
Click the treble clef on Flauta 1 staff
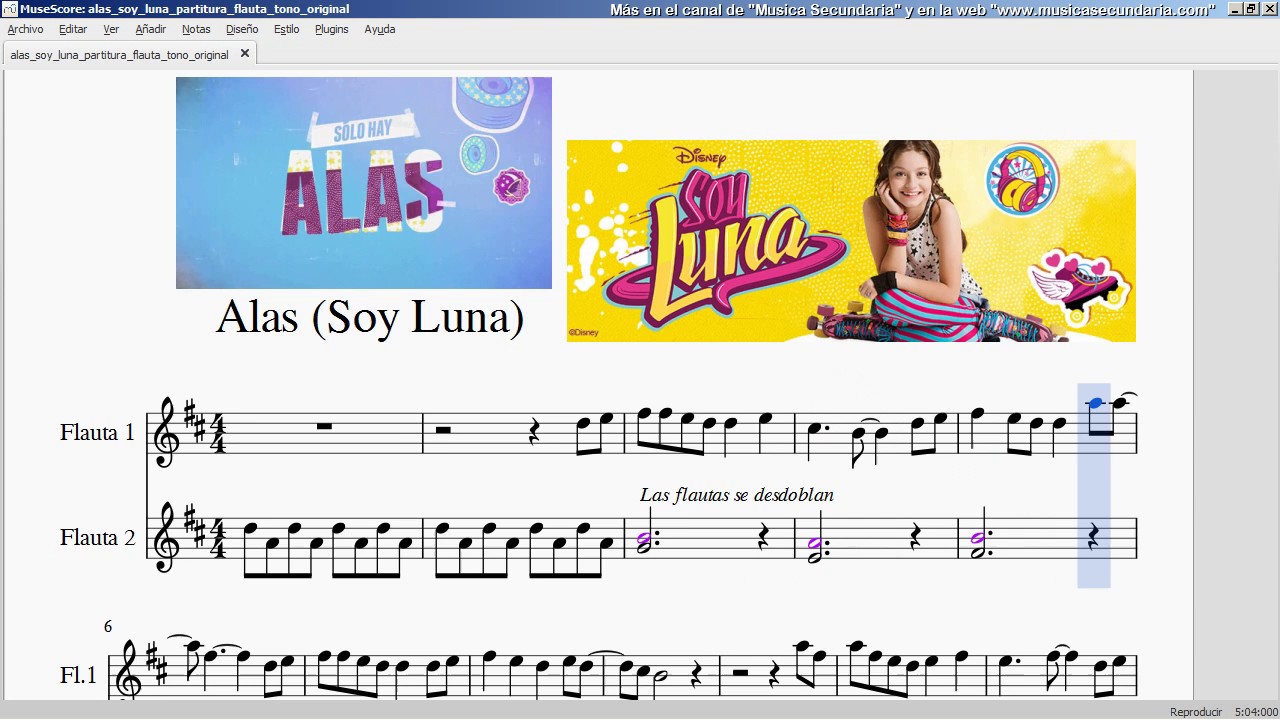click(x=166, y=432)
